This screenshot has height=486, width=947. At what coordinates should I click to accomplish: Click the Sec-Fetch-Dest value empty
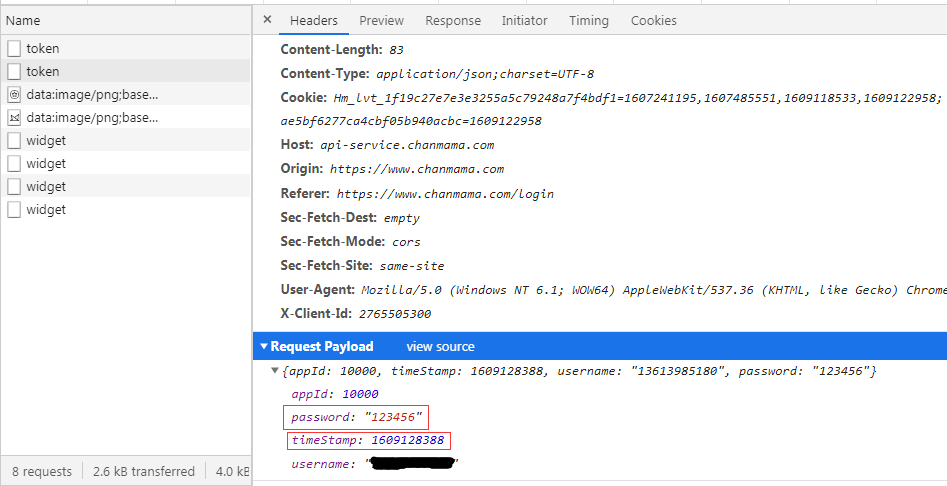coord(402,218)
